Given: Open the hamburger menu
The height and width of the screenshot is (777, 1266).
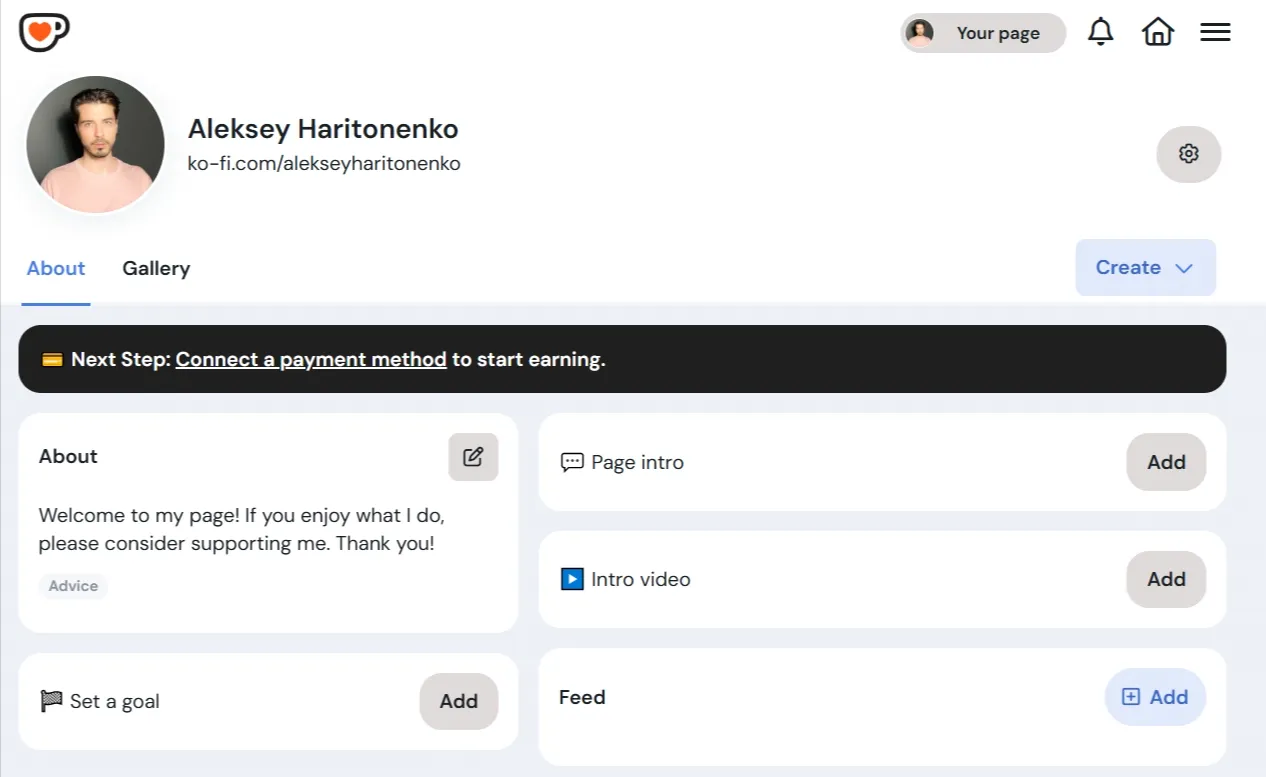Looking at the screenshot, I should click(x=1215, y=32).
